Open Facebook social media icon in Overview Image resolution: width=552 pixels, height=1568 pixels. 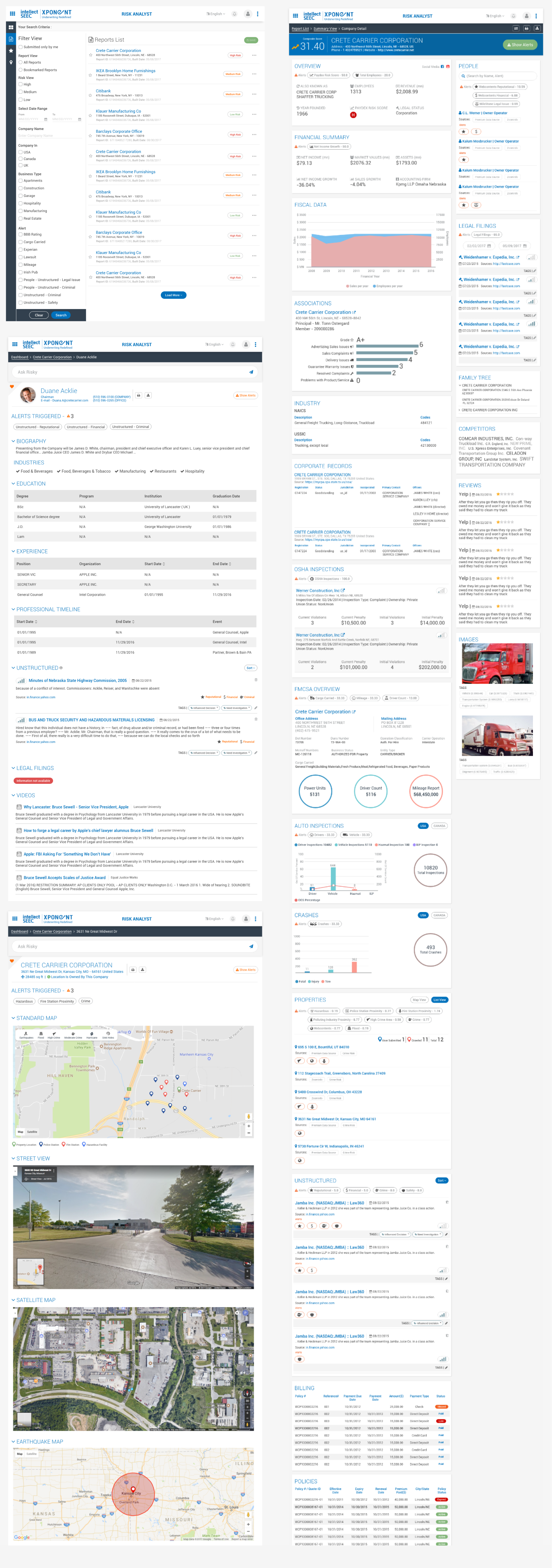(x=443, y=66)
